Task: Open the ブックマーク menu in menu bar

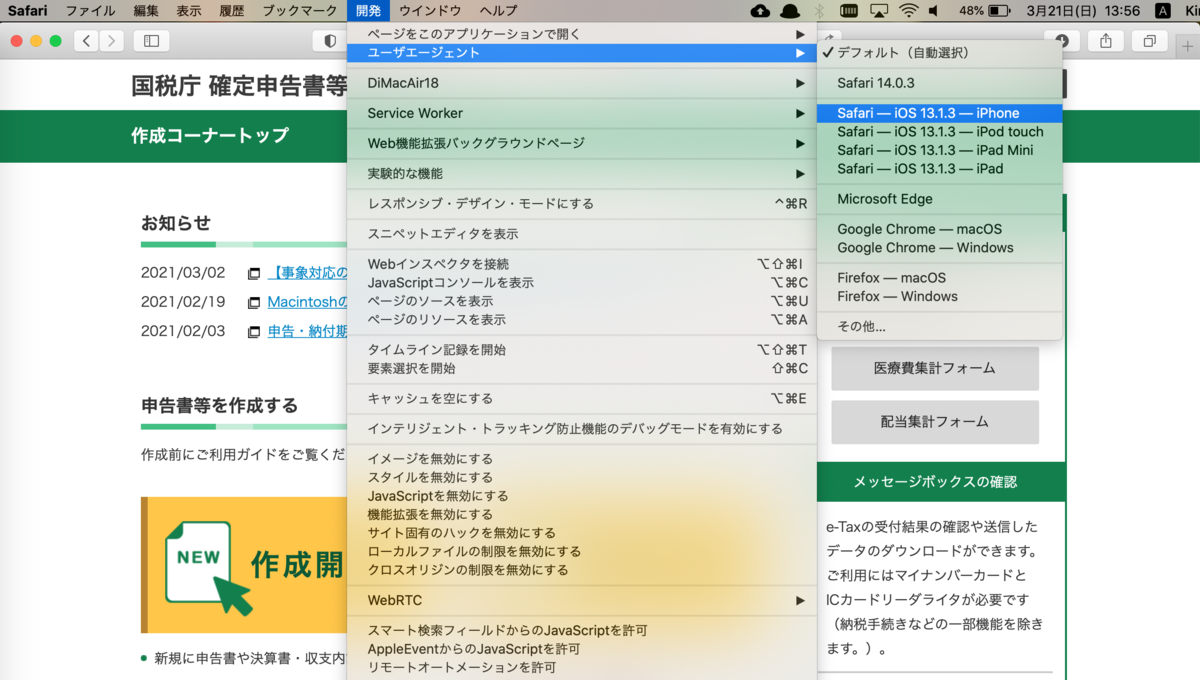Action: pos(300,11)
